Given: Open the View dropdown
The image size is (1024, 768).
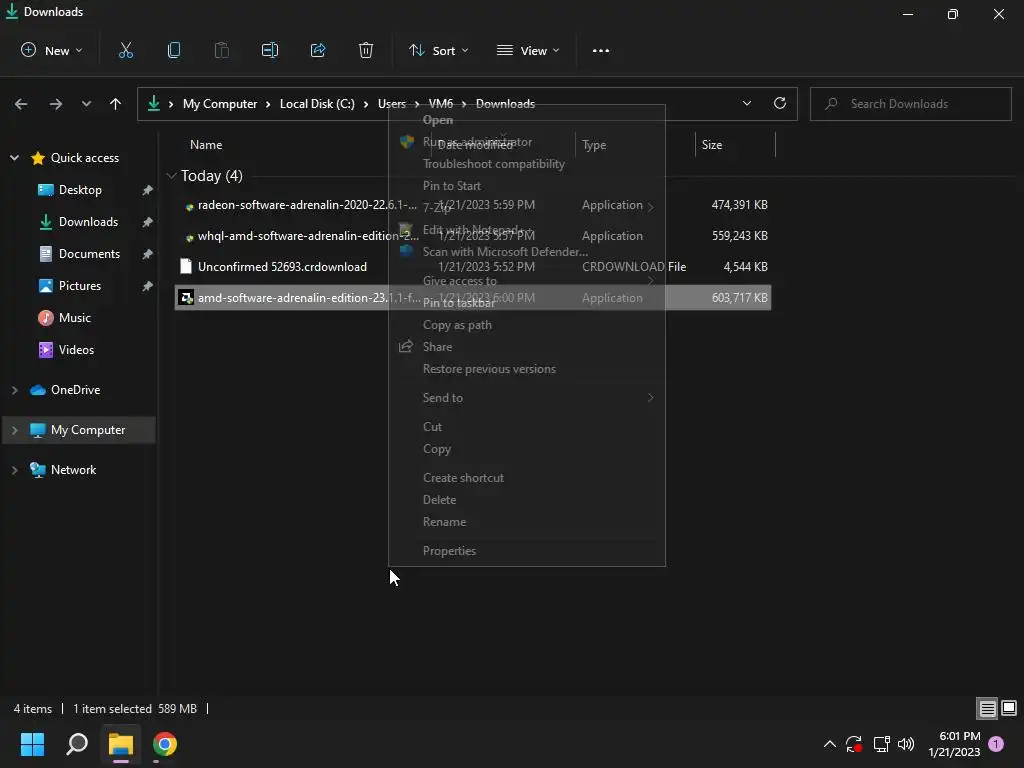Looking at the screenshot, I should click(x=528, y=50).
